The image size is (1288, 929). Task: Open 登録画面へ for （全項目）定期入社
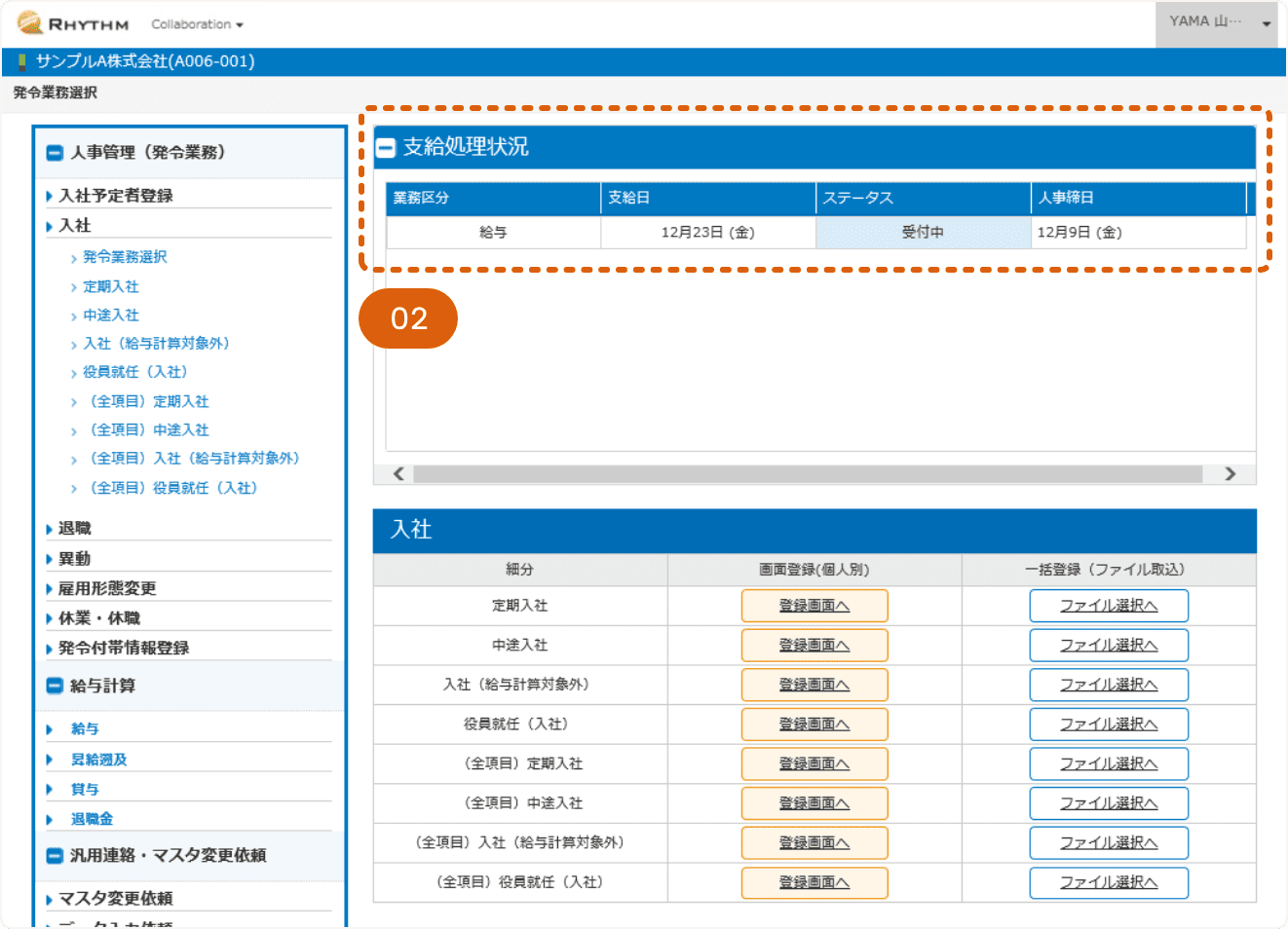click(814, 764)
